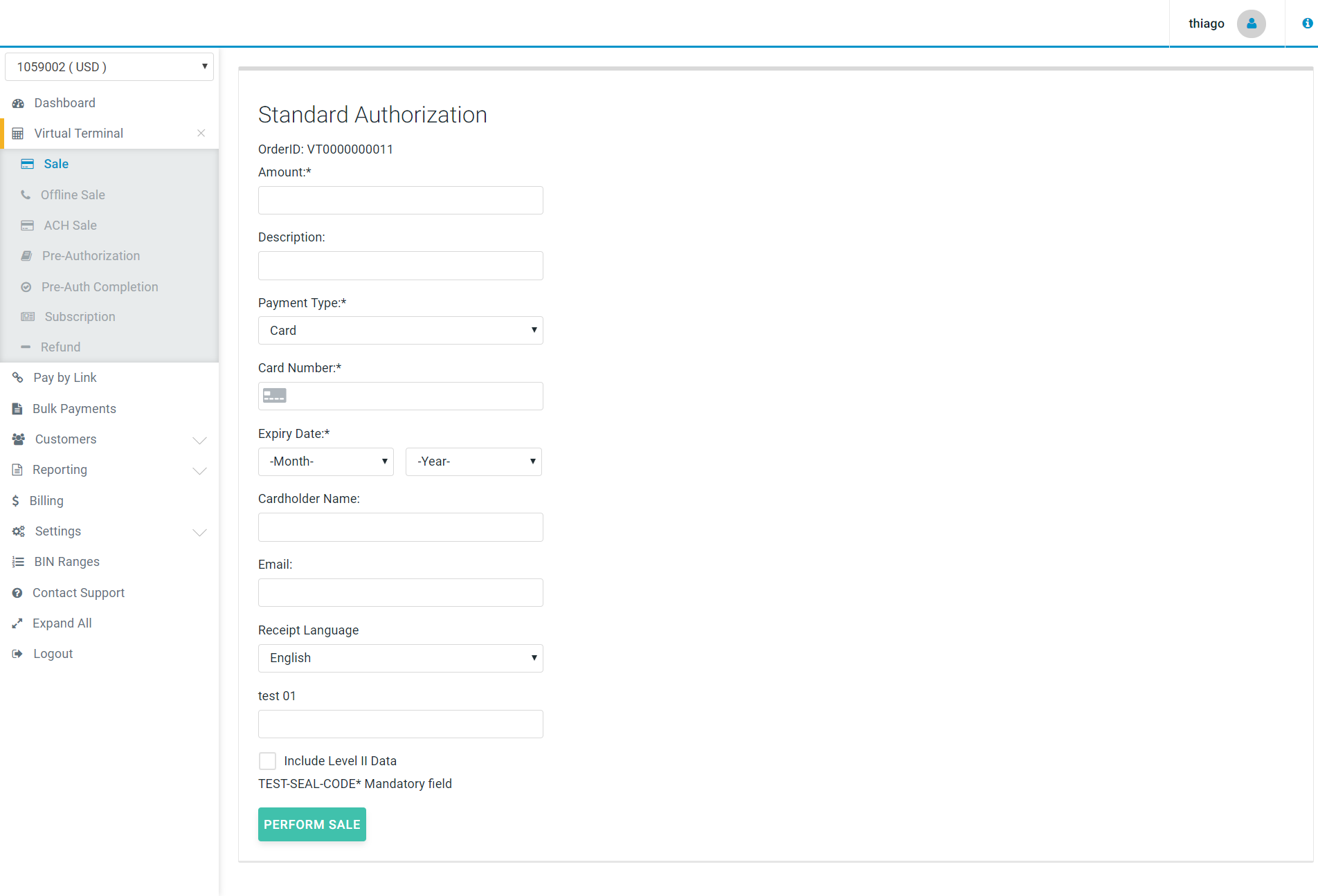Click the user profile avatar icon
This screenshot has width=1318, height=896.
coord(1251,24)
